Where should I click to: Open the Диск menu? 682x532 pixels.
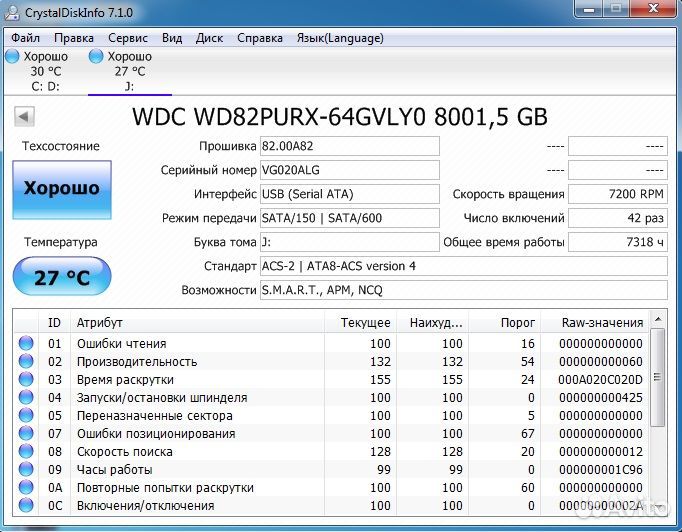pos(209,38)
